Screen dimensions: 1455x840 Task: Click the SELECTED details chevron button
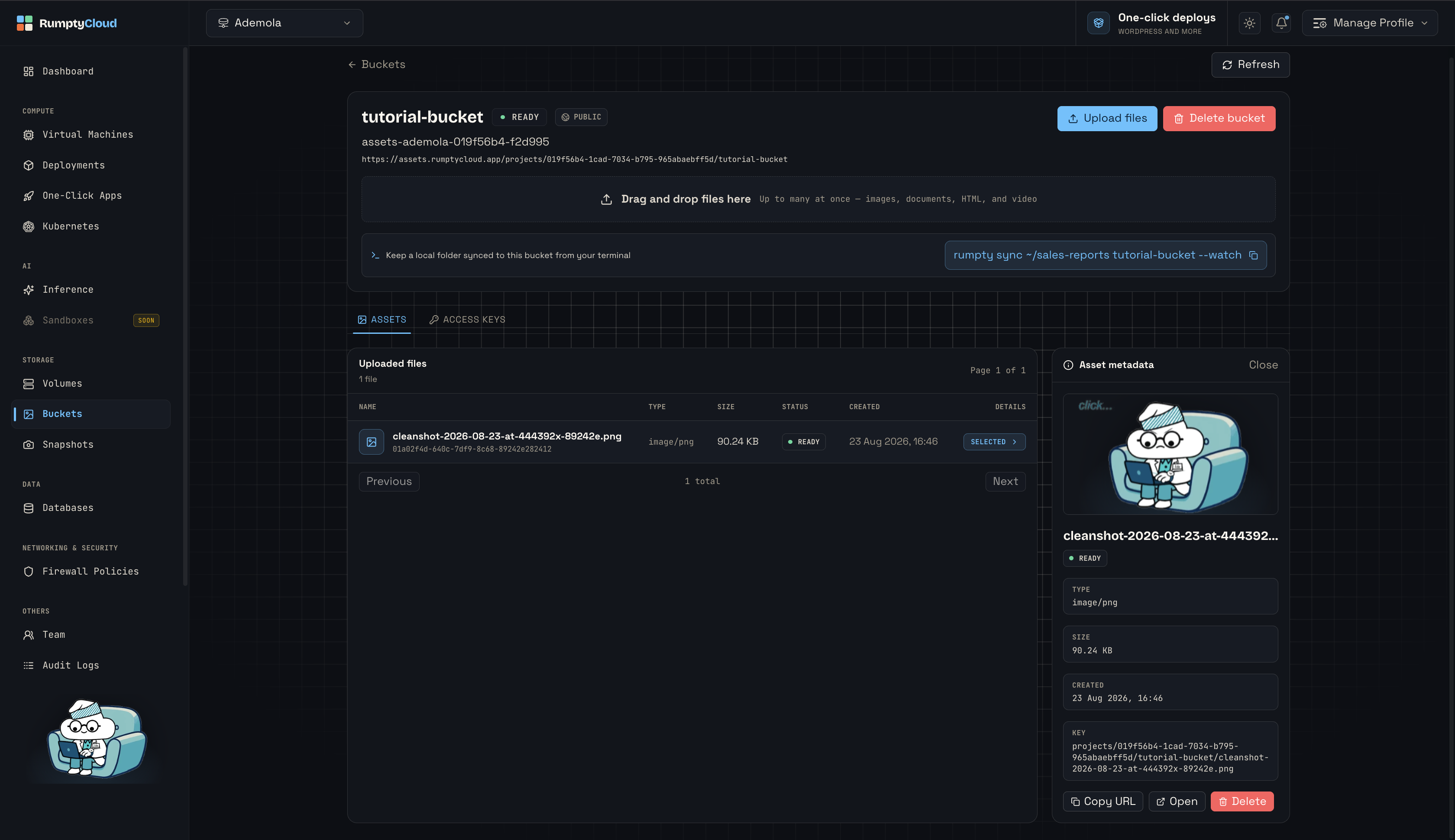[994, 441]
